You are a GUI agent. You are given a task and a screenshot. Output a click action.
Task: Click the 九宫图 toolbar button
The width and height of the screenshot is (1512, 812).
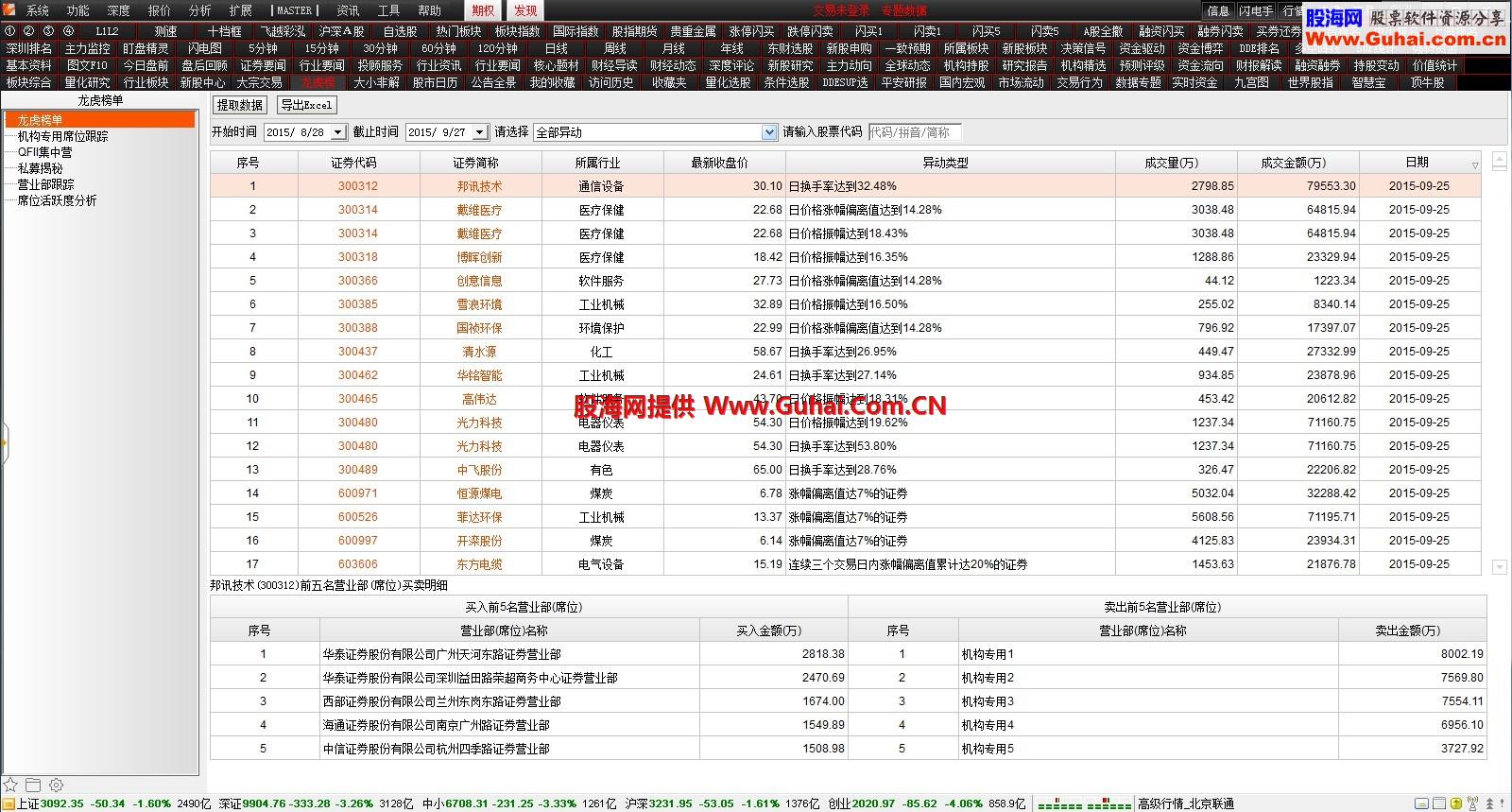tap(1252, 82)
